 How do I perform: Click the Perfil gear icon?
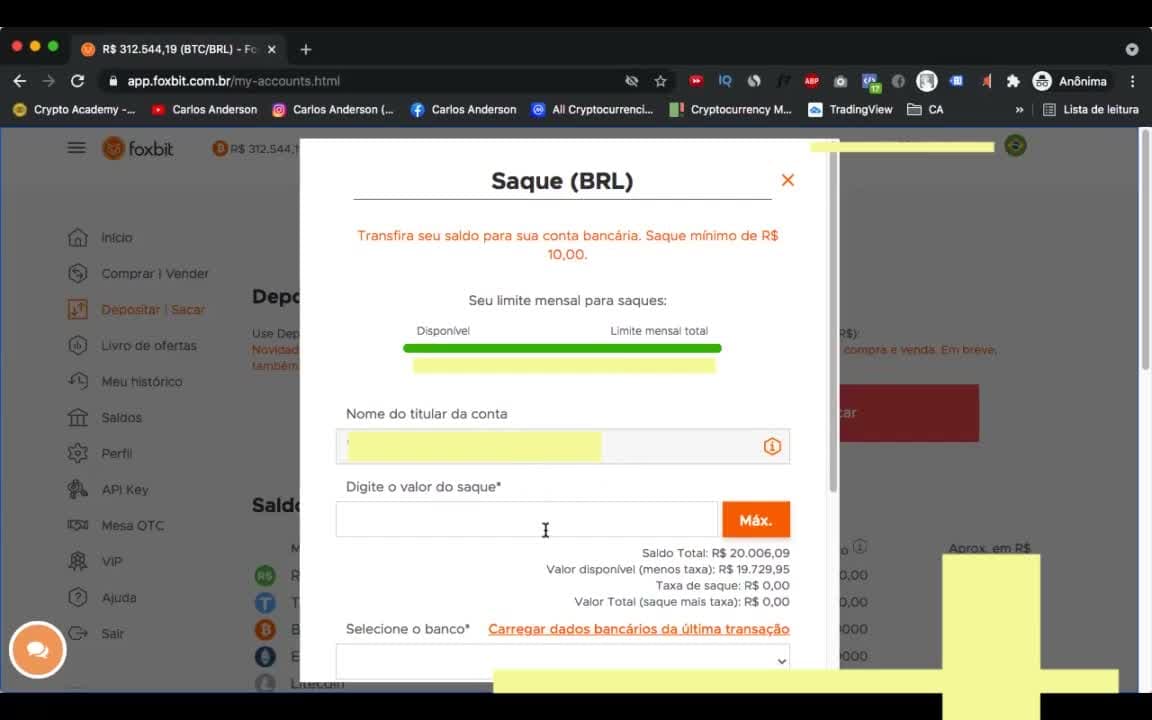click(x=78, y=453)
